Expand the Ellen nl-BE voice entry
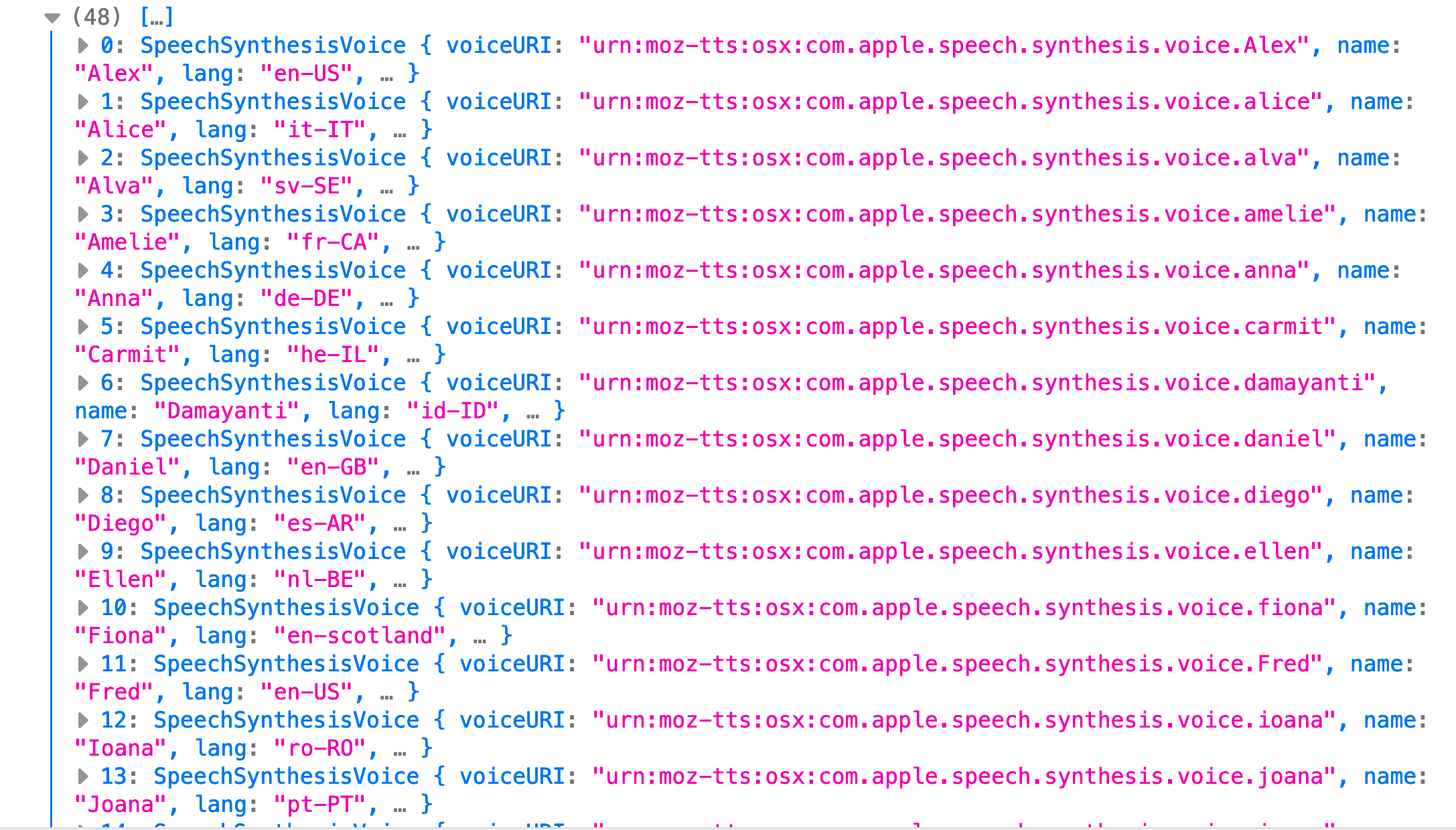Screen dimensions: 1456x830 82,551
